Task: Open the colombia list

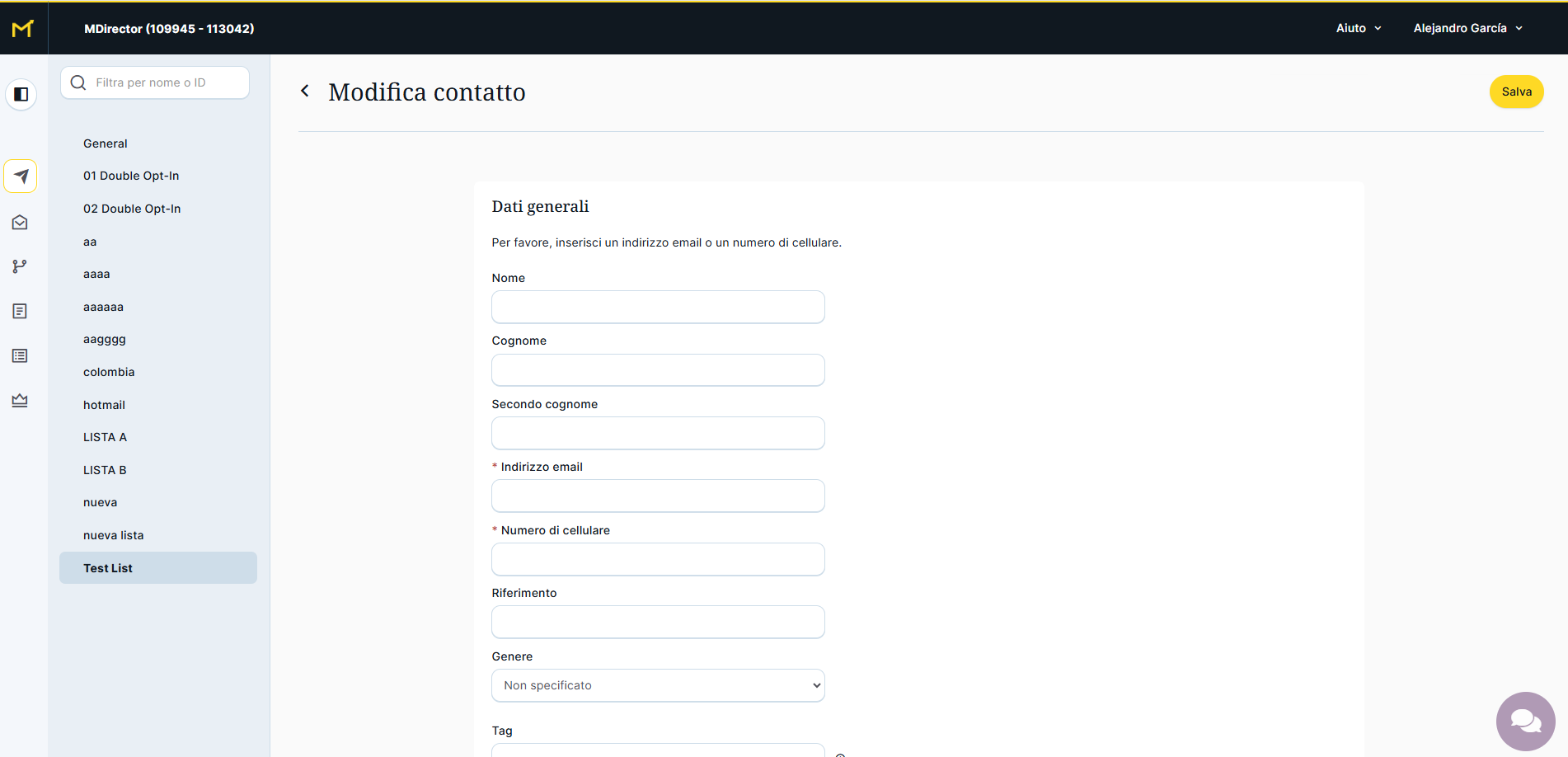Action: pyautogui.click(x=109, y=372)
